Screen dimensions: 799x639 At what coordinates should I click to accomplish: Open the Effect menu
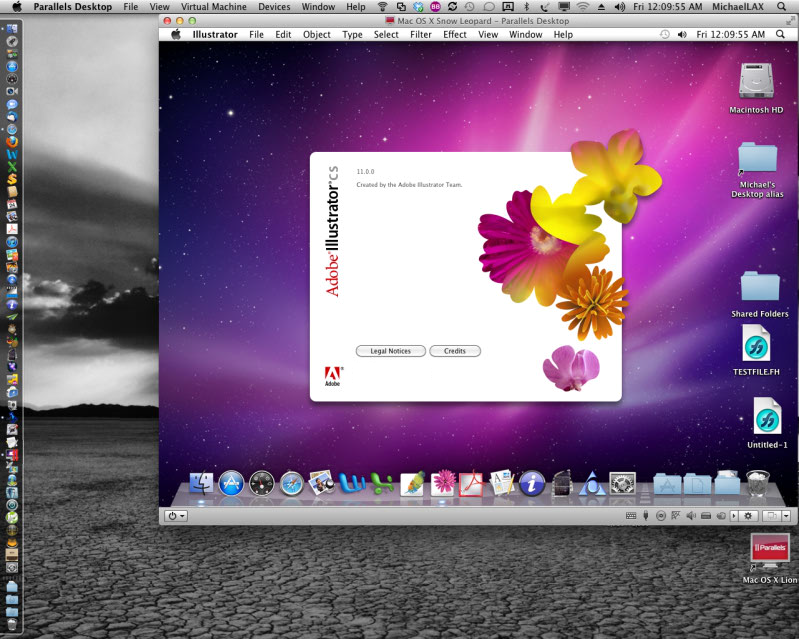(x=455, y=34)
